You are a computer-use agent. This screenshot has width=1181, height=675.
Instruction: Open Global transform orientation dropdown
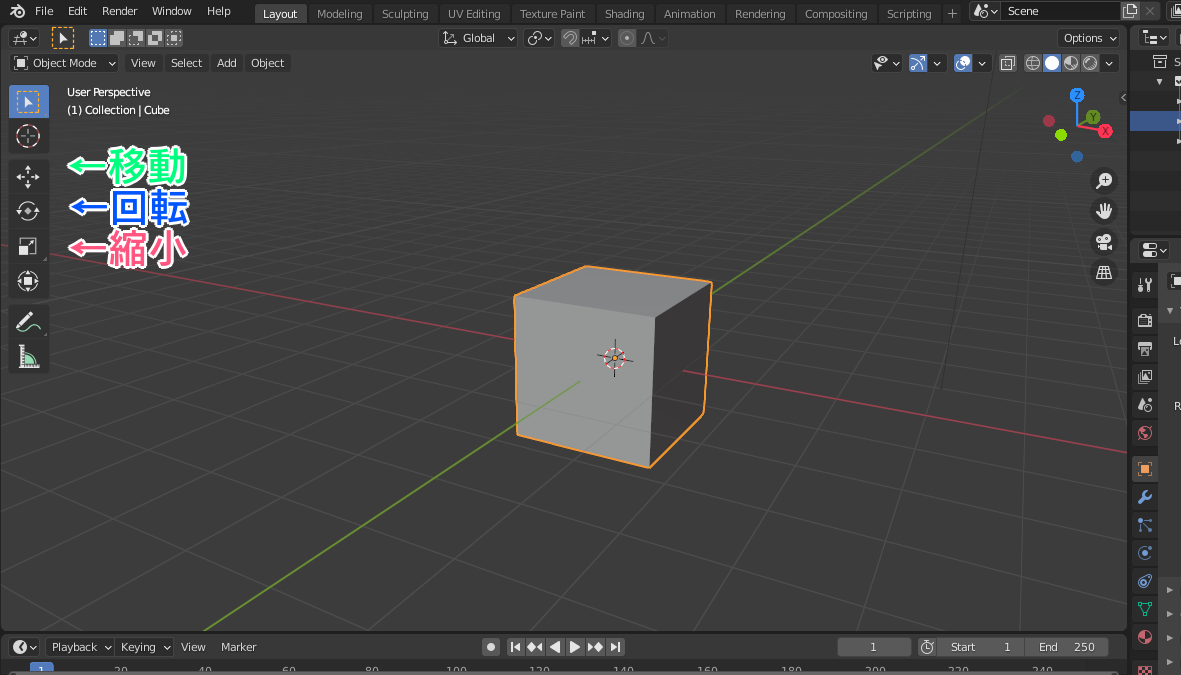point(478,38)
